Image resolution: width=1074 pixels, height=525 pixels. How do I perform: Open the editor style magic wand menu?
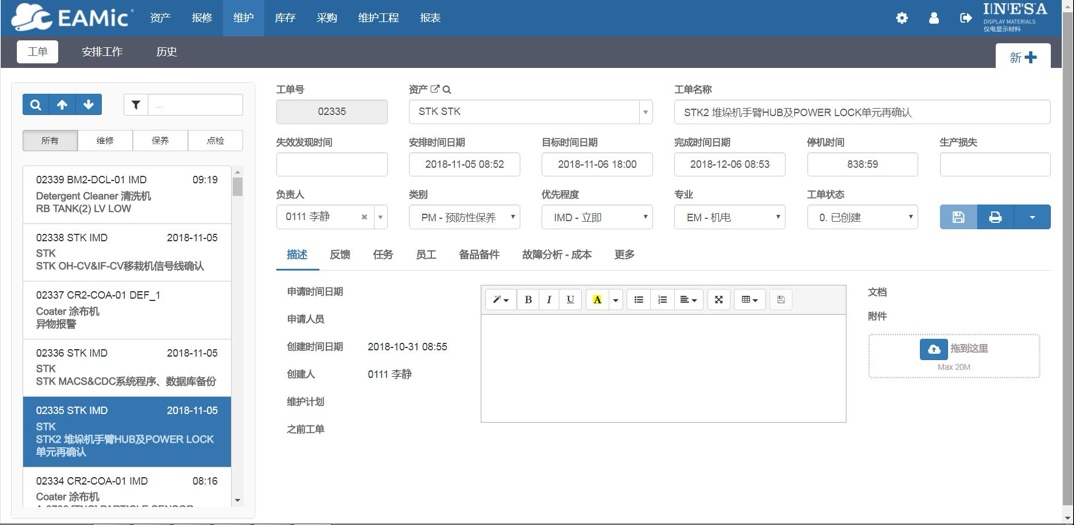click(501, 300)
